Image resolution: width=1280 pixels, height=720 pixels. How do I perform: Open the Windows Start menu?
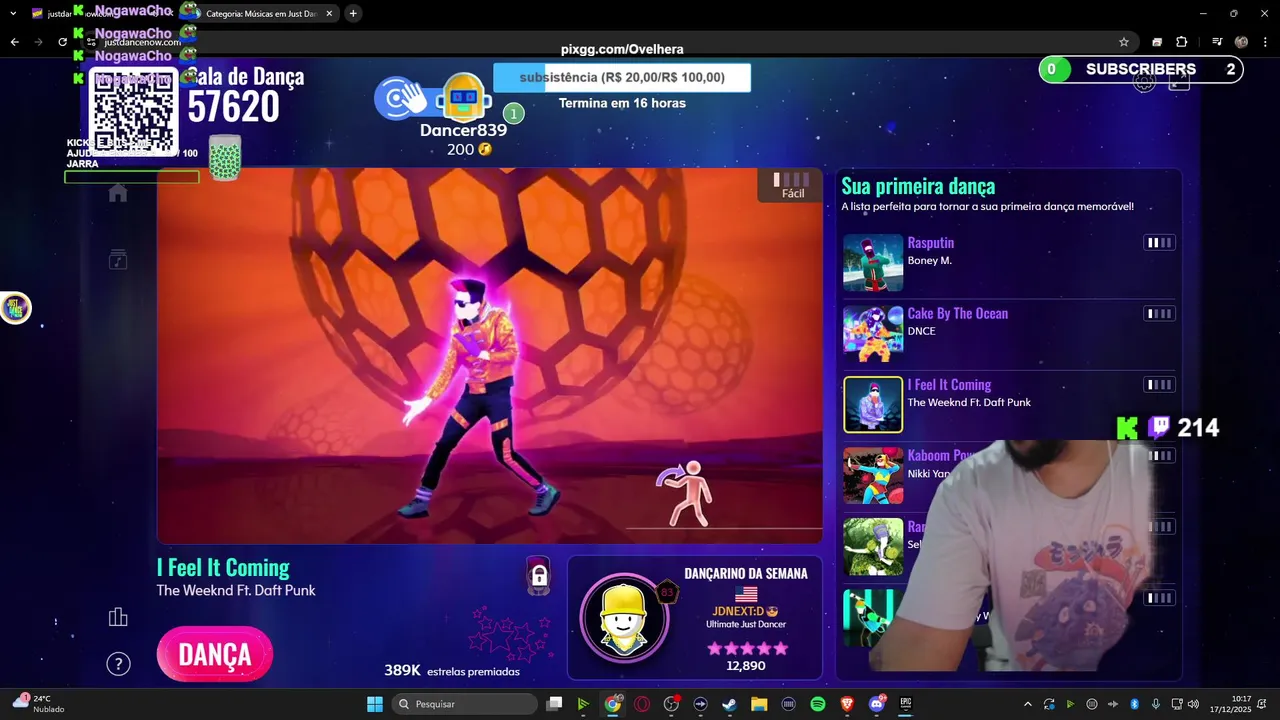coord(374,704)
